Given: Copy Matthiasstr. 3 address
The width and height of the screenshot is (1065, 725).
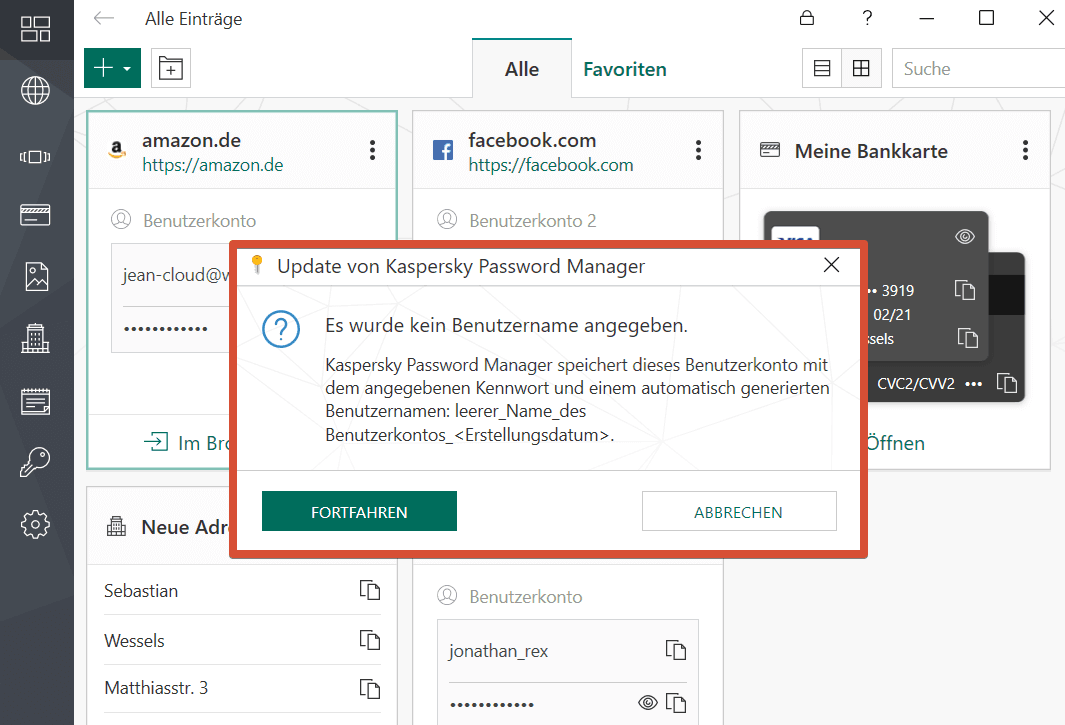Looking at the screenshot, I should (x=369, y=688).
